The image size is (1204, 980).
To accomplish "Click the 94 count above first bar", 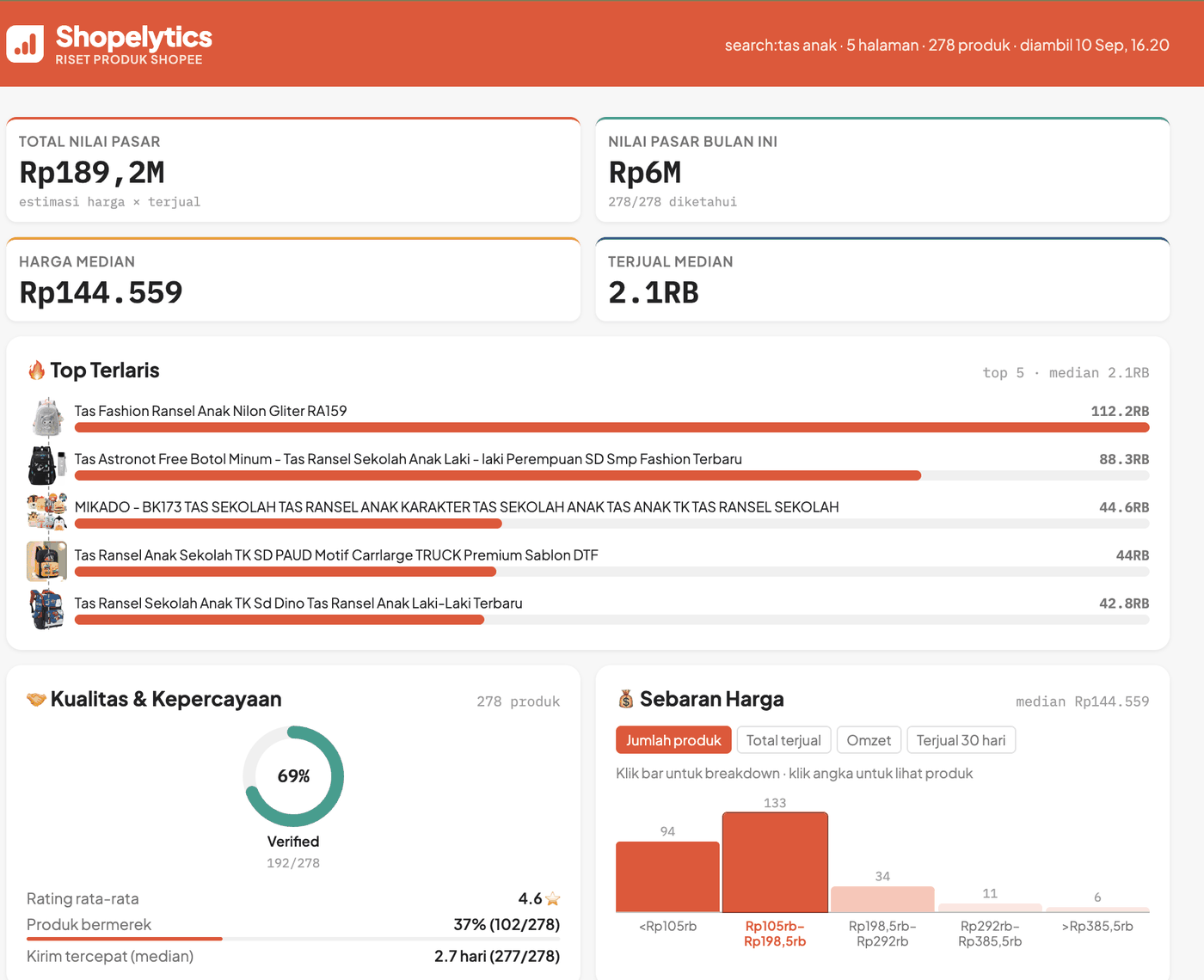I will click(x=667, y=831).
